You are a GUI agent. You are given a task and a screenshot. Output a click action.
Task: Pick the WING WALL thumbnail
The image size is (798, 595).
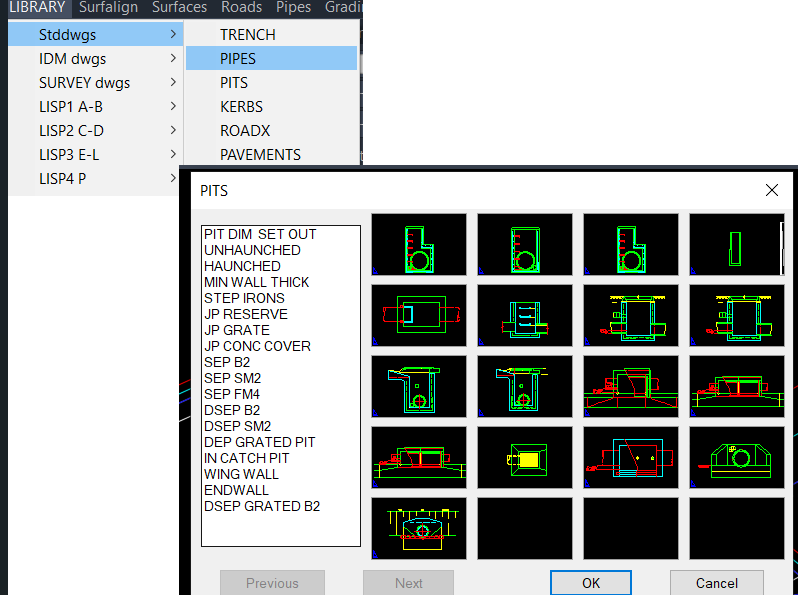(x=736, y=458)
